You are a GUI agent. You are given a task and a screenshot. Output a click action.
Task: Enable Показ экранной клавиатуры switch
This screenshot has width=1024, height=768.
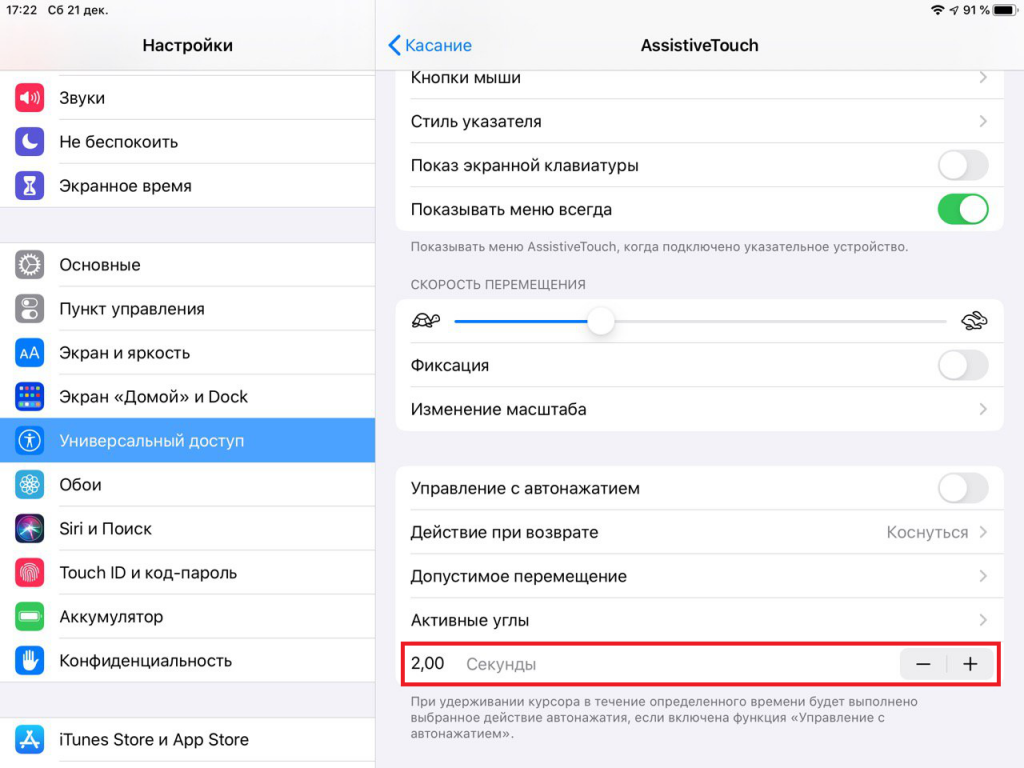962,166
